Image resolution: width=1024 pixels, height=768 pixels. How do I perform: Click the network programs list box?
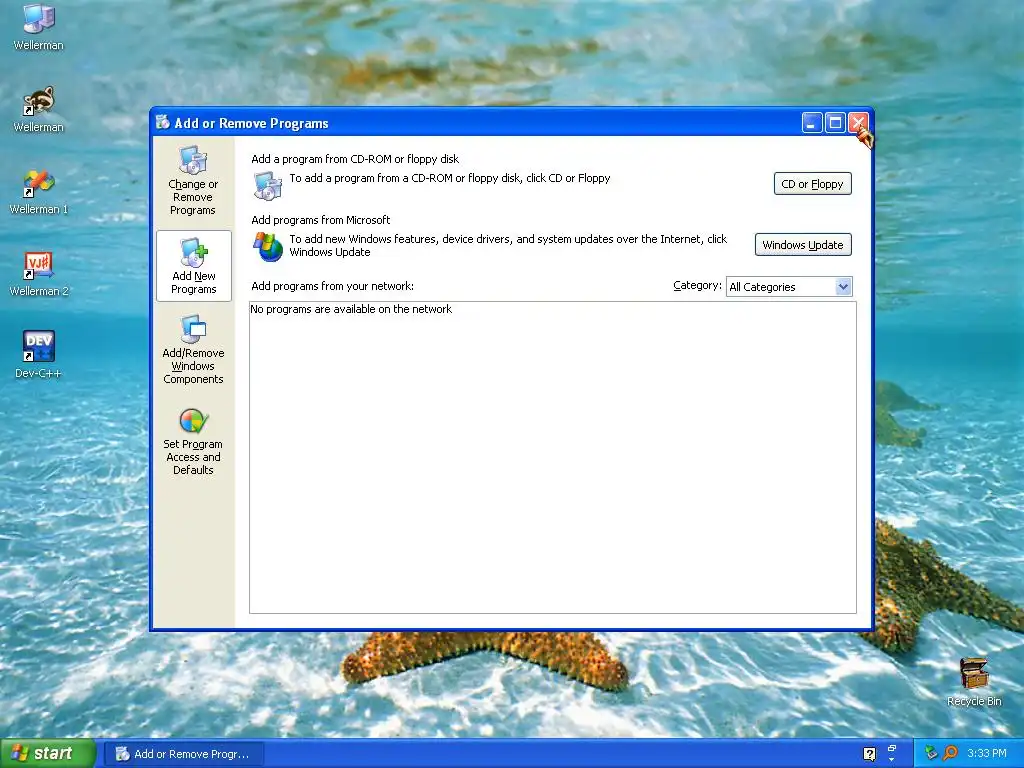coord(552,458)
